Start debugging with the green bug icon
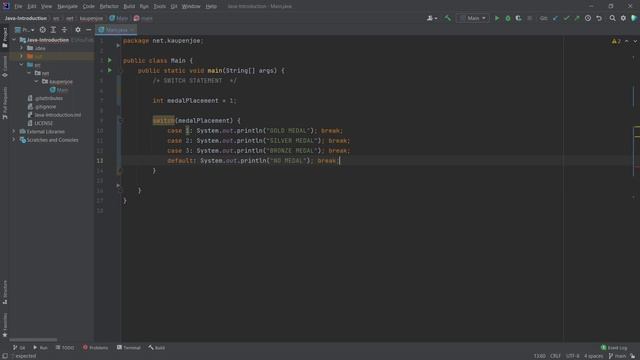Viewport: 640px width, 360px height. [x=508, y=18]
